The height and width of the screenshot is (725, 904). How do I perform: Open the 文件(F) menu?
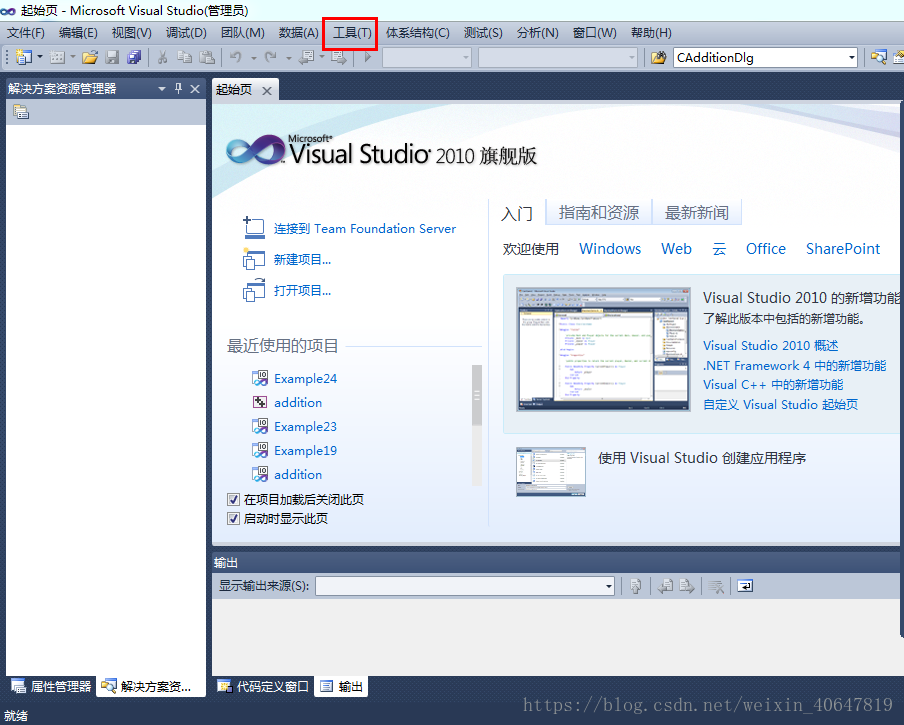(x=25, y=33)
